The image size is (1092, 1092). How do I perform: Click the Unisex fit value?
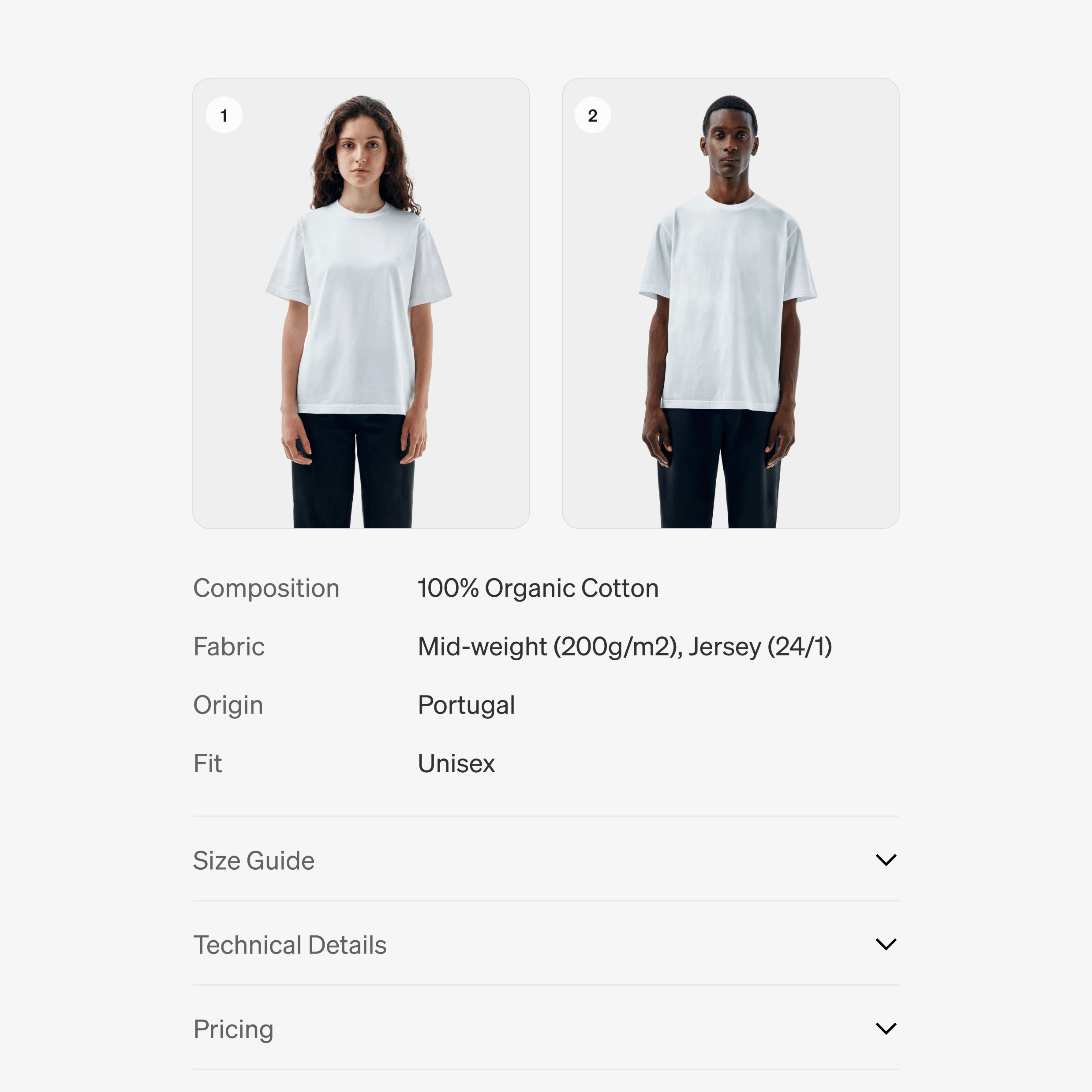[456, 763]
